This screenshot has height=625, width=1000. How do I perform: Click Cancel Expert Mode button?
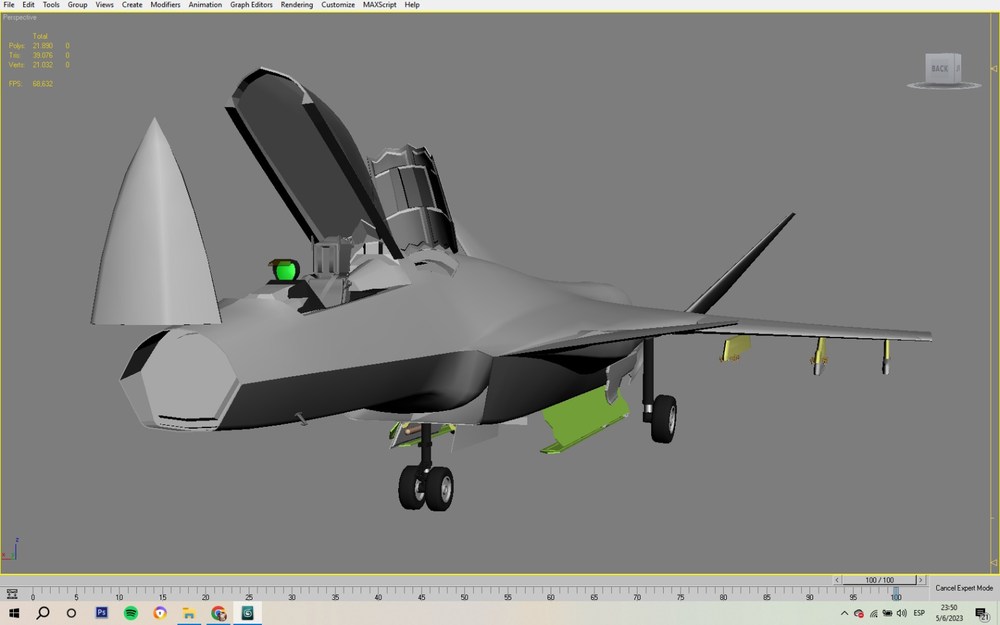[x=964, y=588]
